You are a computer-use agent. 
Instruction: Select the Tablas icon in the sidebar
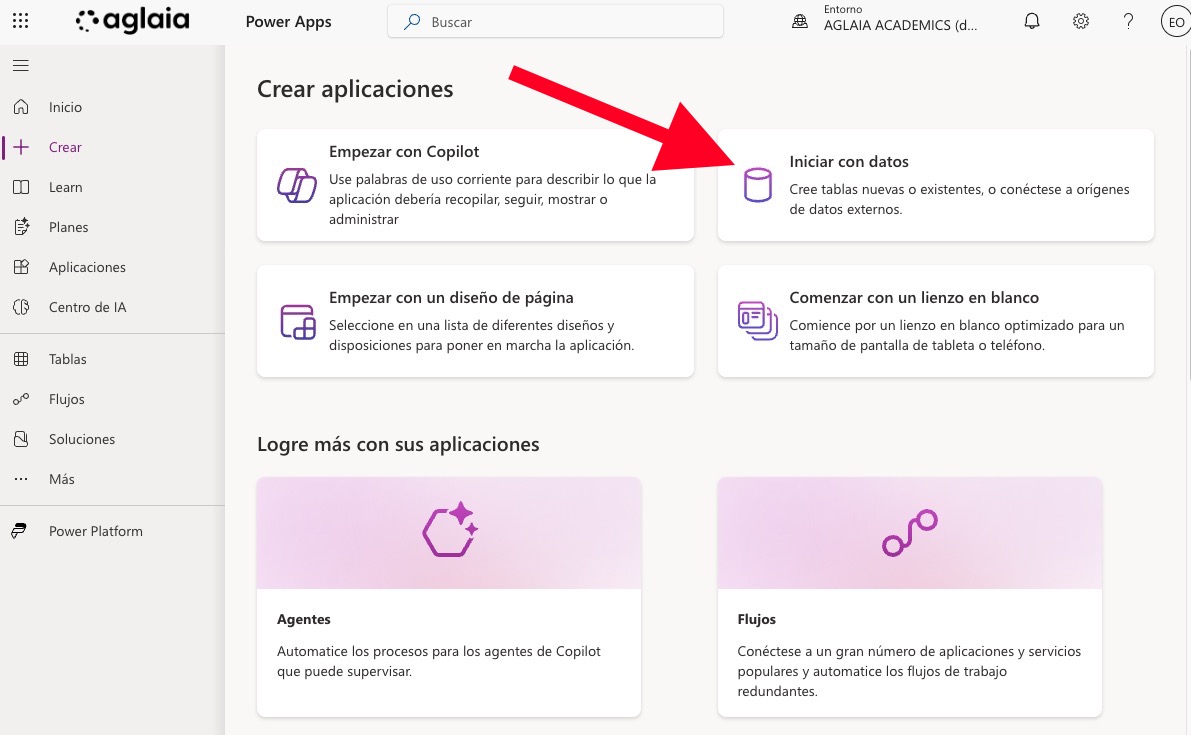[x=22, y=359]
